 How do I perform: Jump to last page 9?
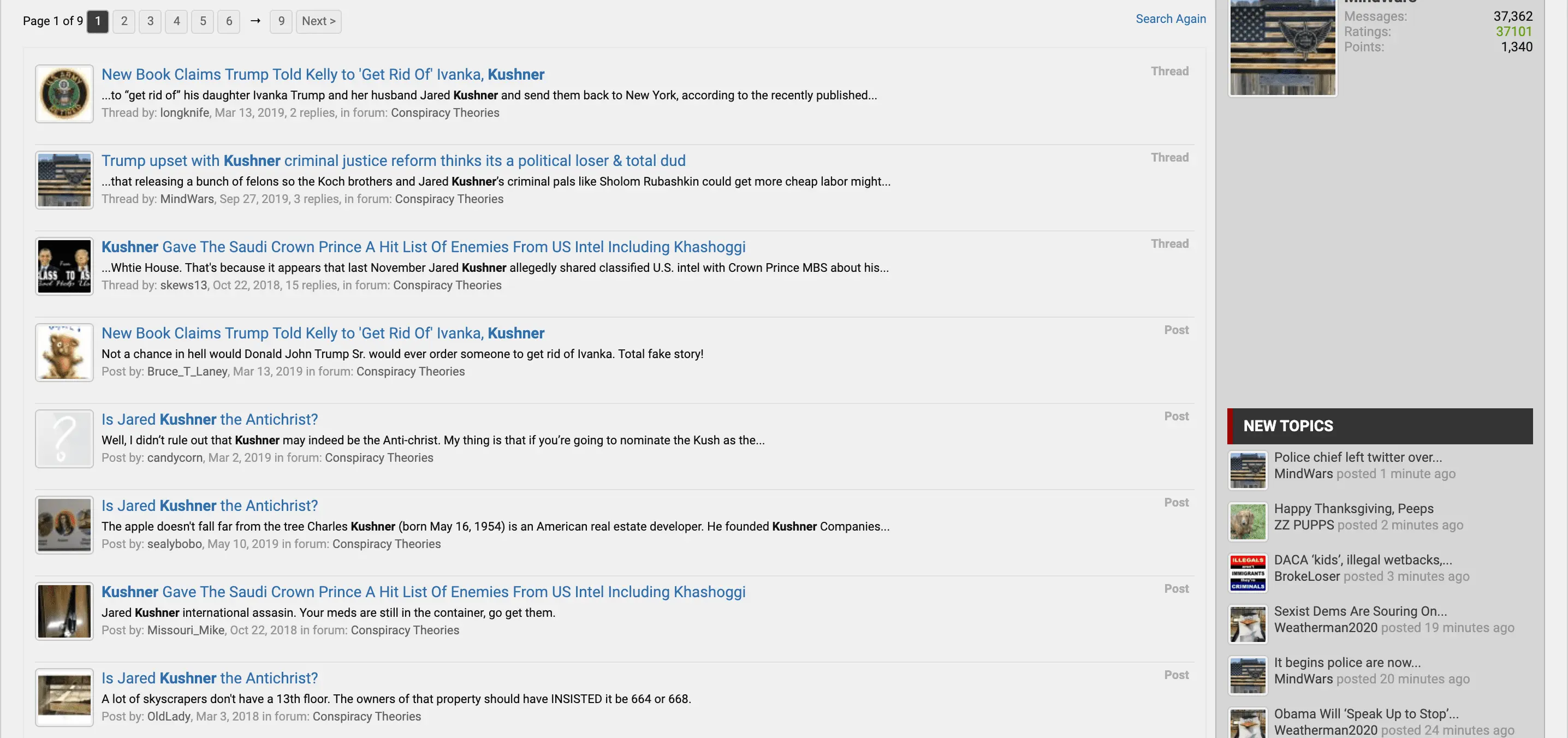coord(281,21)
